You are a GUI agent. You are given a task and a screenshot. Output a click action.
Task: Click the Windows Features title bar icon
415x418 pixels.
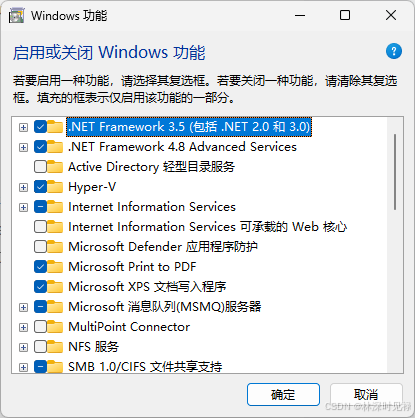pos(16,16)
